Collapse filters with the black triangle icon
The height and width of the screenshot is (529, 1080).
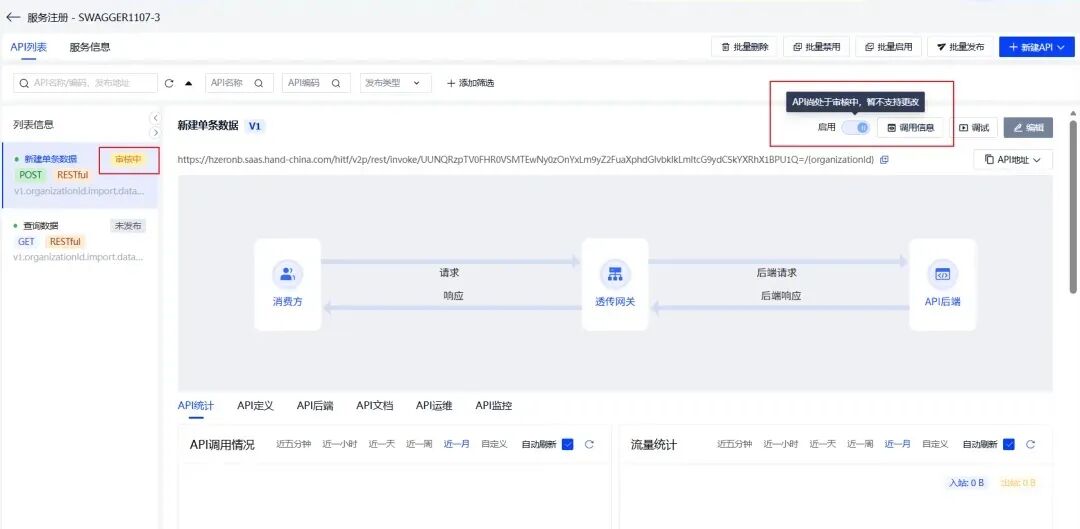coord(189,83)
